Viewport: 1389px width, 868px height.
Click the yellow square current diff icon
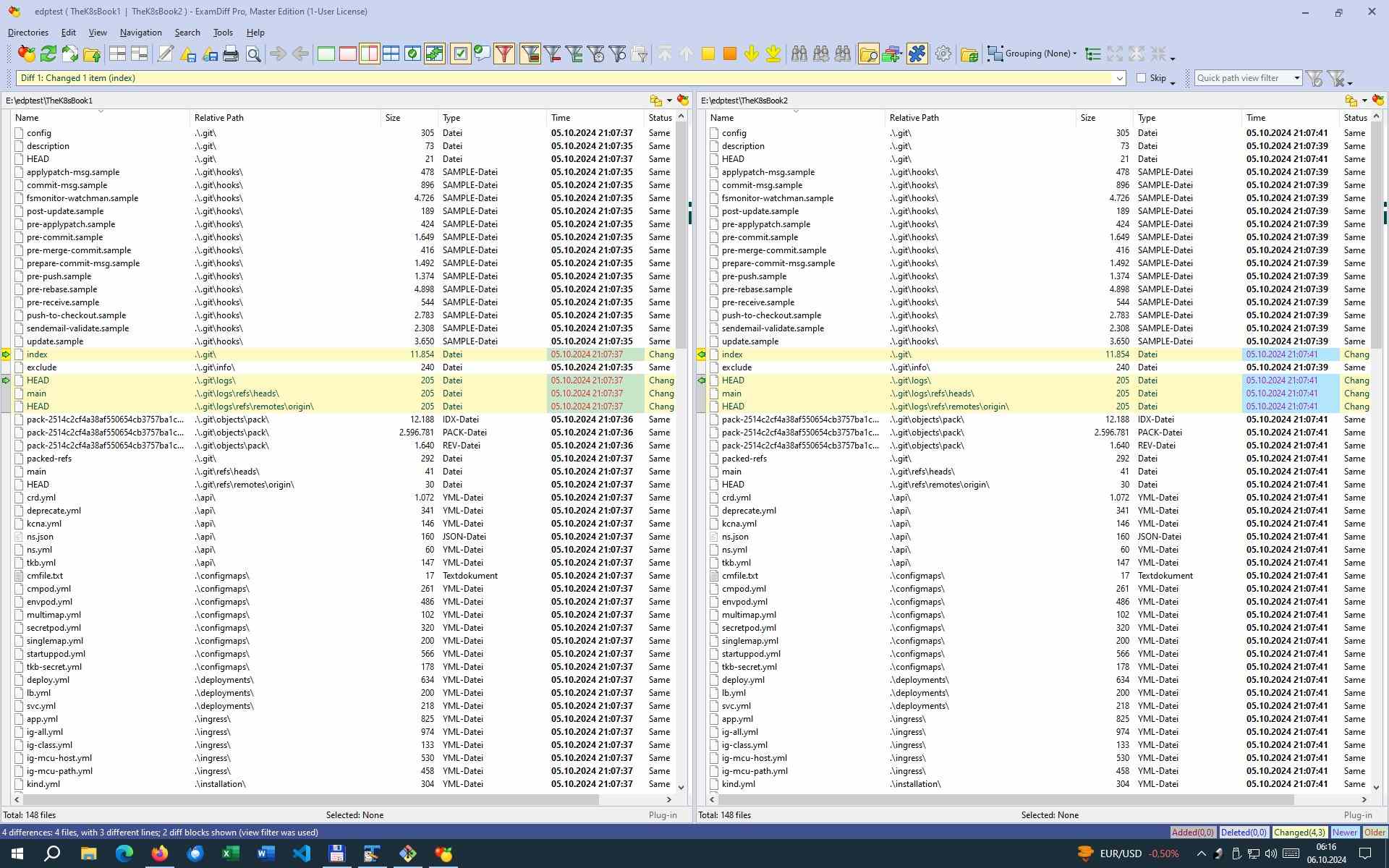click(x=708, y=54)
